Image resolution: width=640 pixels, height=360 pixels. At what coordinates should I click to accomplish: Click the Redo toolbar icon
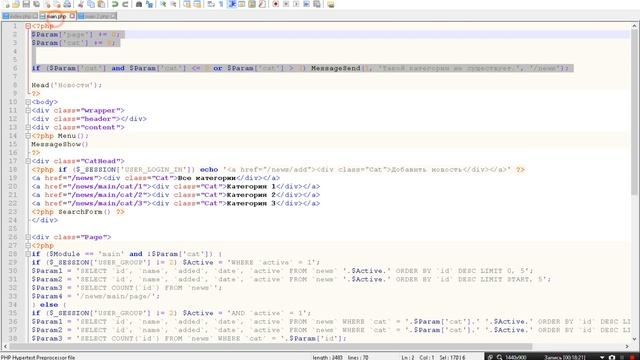[x=125, y=4]
